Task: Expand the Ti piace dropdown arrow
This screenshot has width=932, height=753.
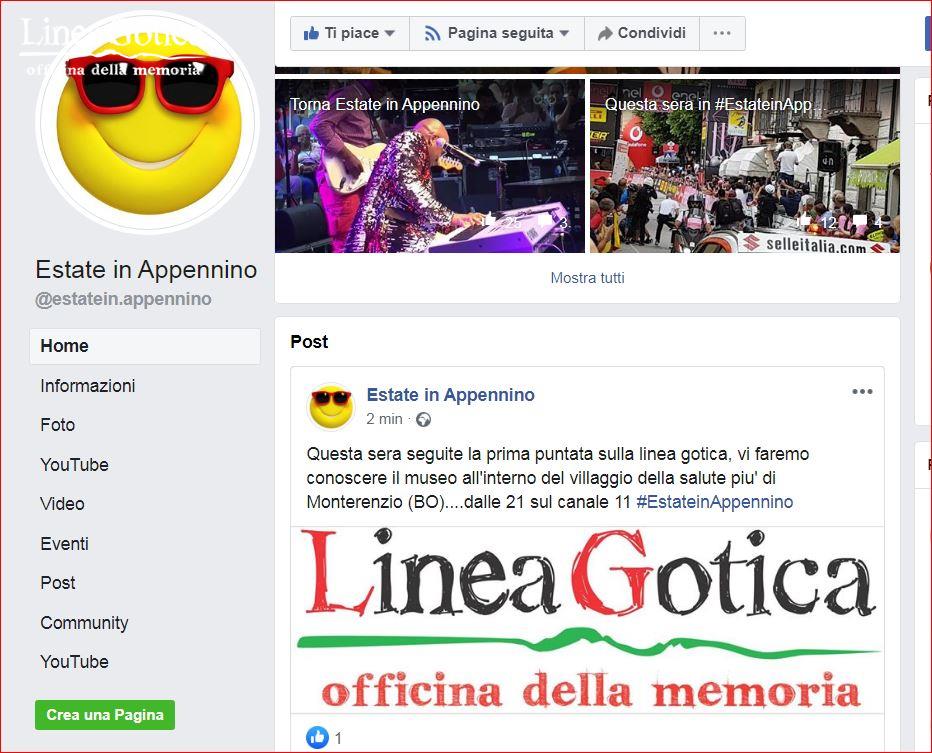Action: (389, 34)
